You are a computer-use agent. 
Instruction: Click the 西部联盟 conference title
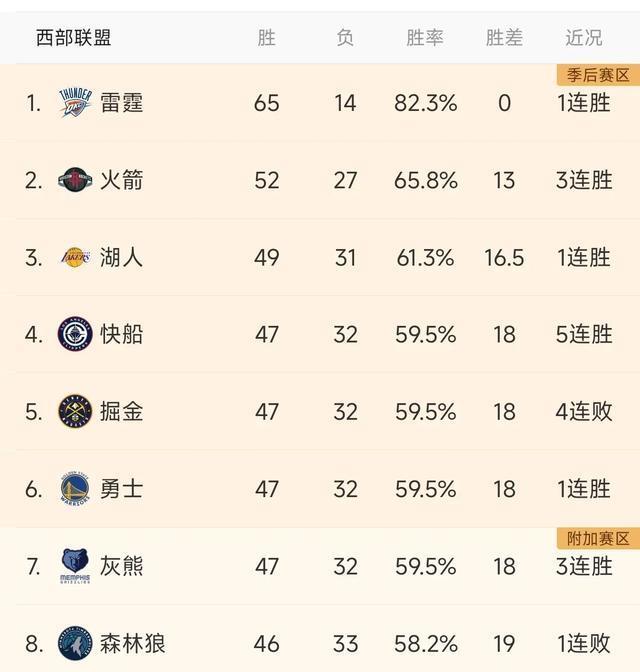point(74,38)
